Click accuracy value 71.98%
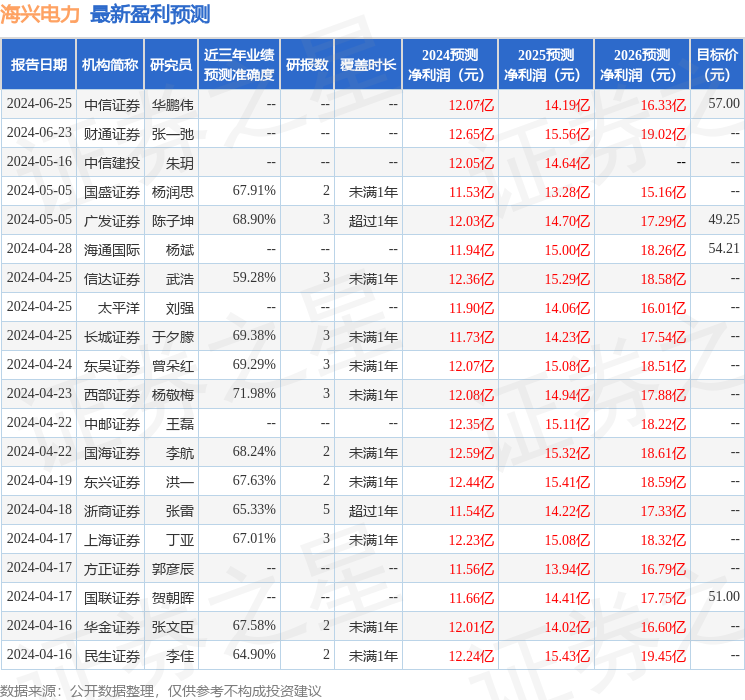The width and height of the screenshot is (745, 700). tap(254, 393)
